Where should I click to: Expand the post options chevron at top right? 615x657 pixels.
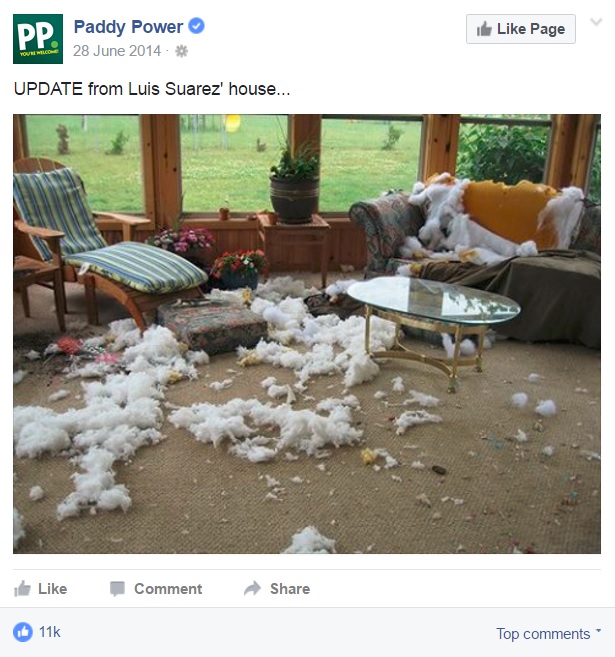[596, 22]
